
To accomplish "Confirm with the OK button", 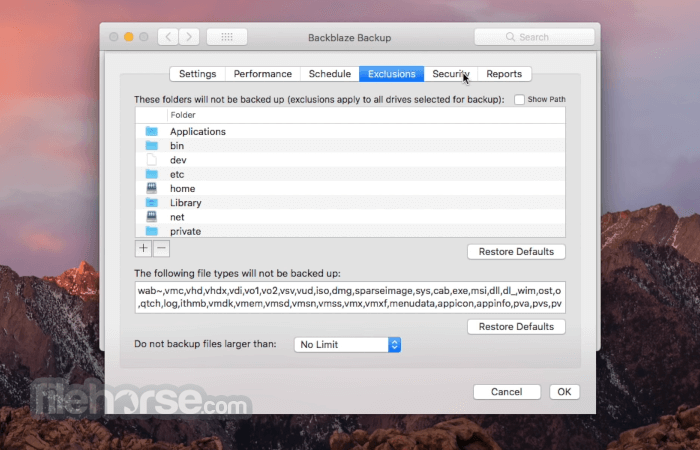I will pyautogui.click(x=564, y=392).
